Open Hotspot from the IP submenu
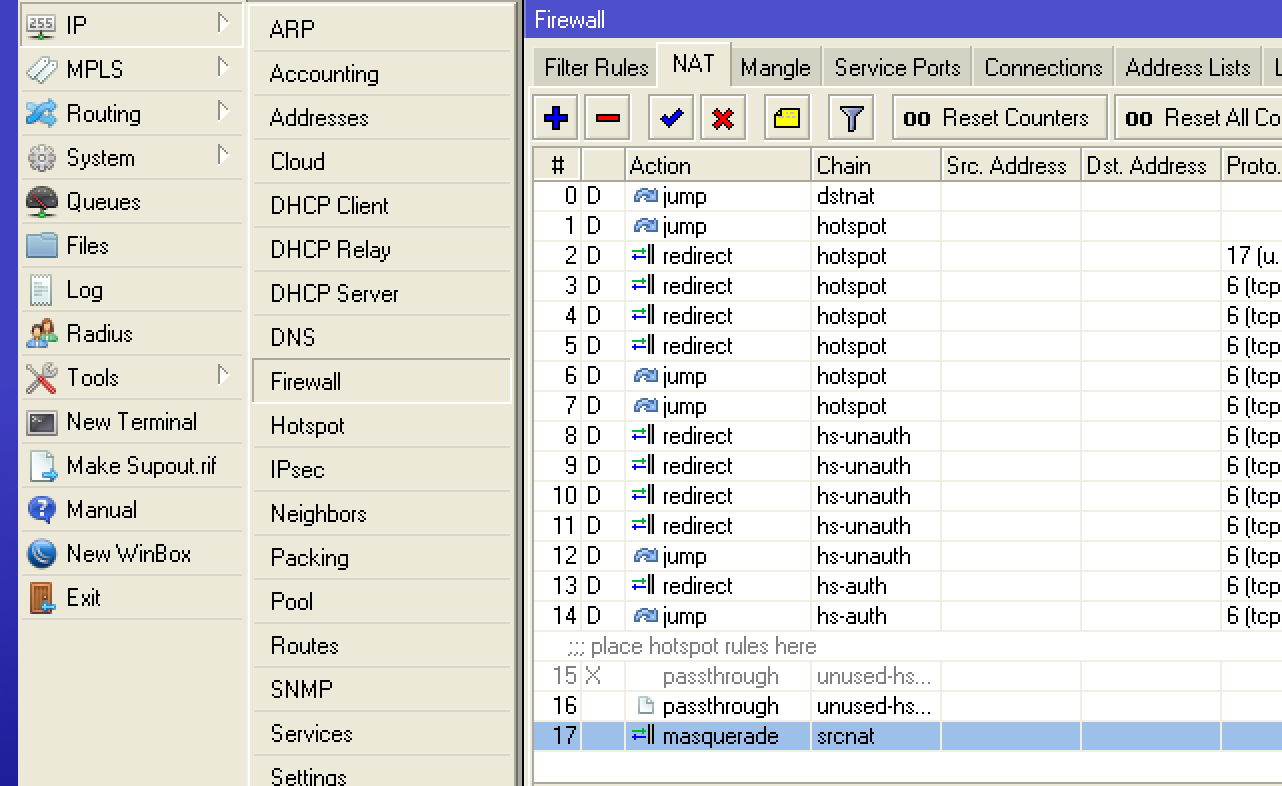 380,426
